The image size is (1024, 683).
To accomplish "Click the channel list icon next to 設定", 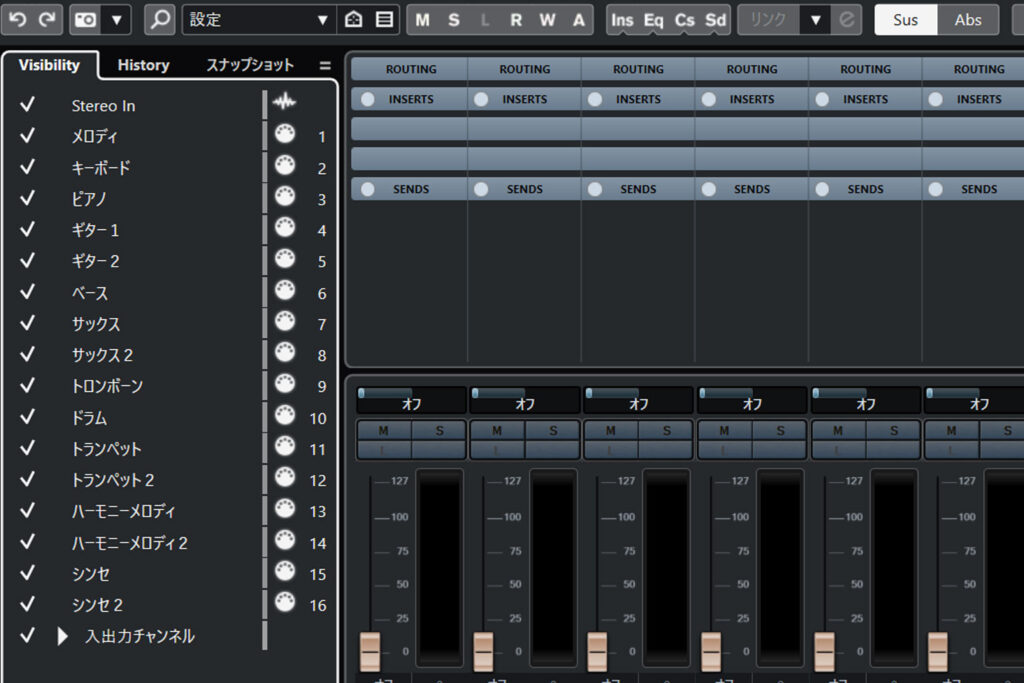I will click(384, 19).
